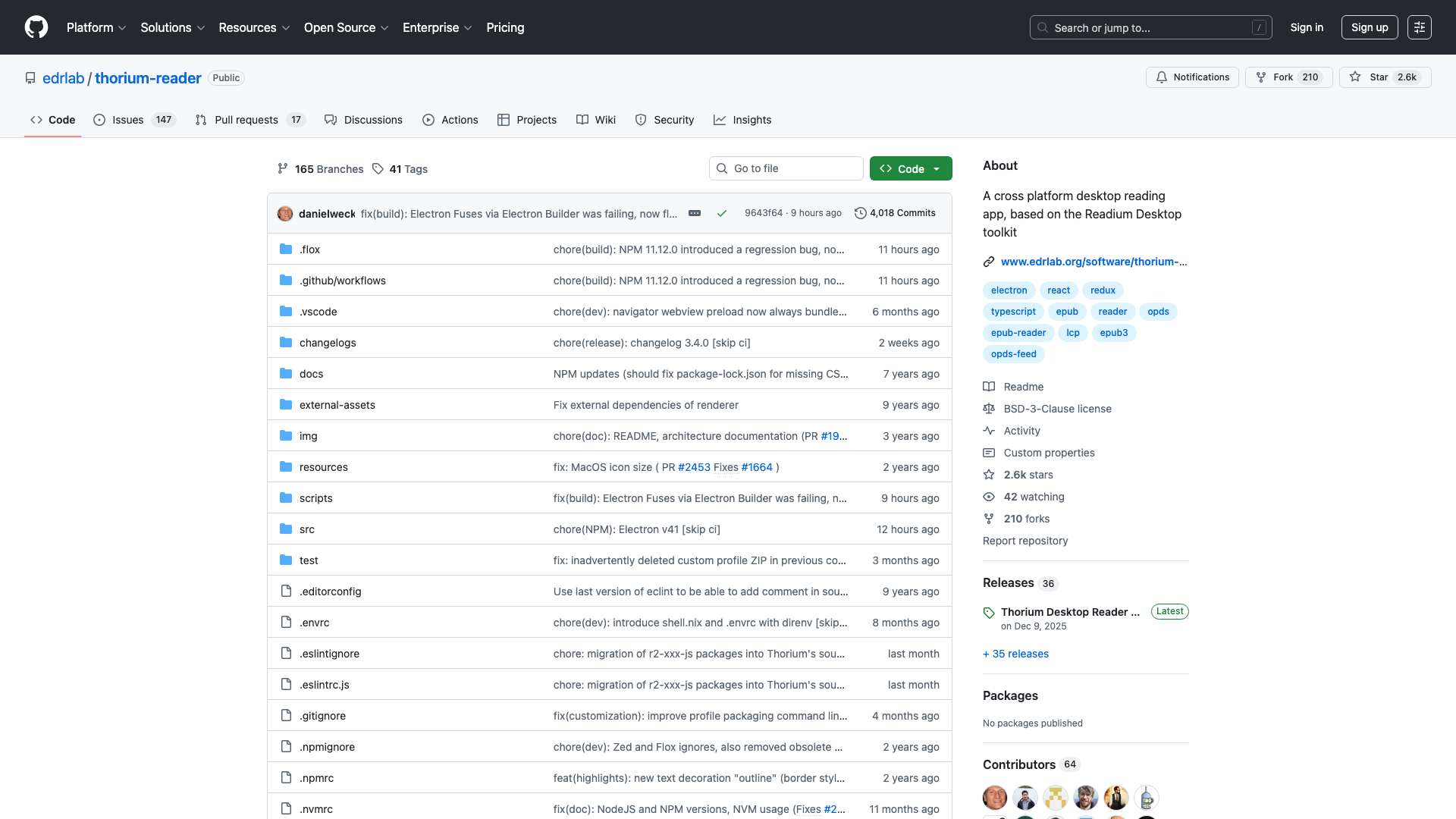Switch to the Pull requests tab

[x=249, y=120]
